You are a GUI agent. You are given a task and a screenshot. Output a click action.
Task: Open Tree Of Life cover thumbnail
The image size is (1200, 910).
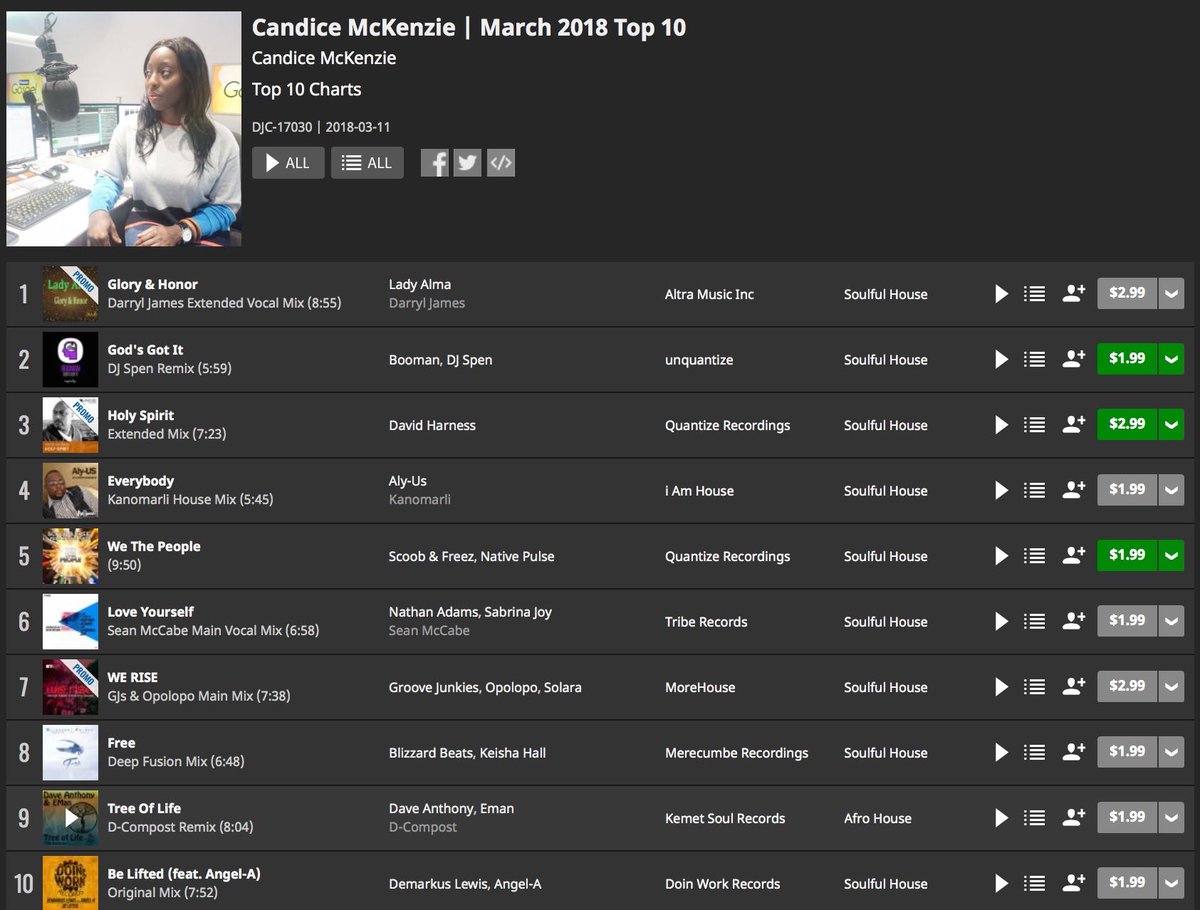70,818
